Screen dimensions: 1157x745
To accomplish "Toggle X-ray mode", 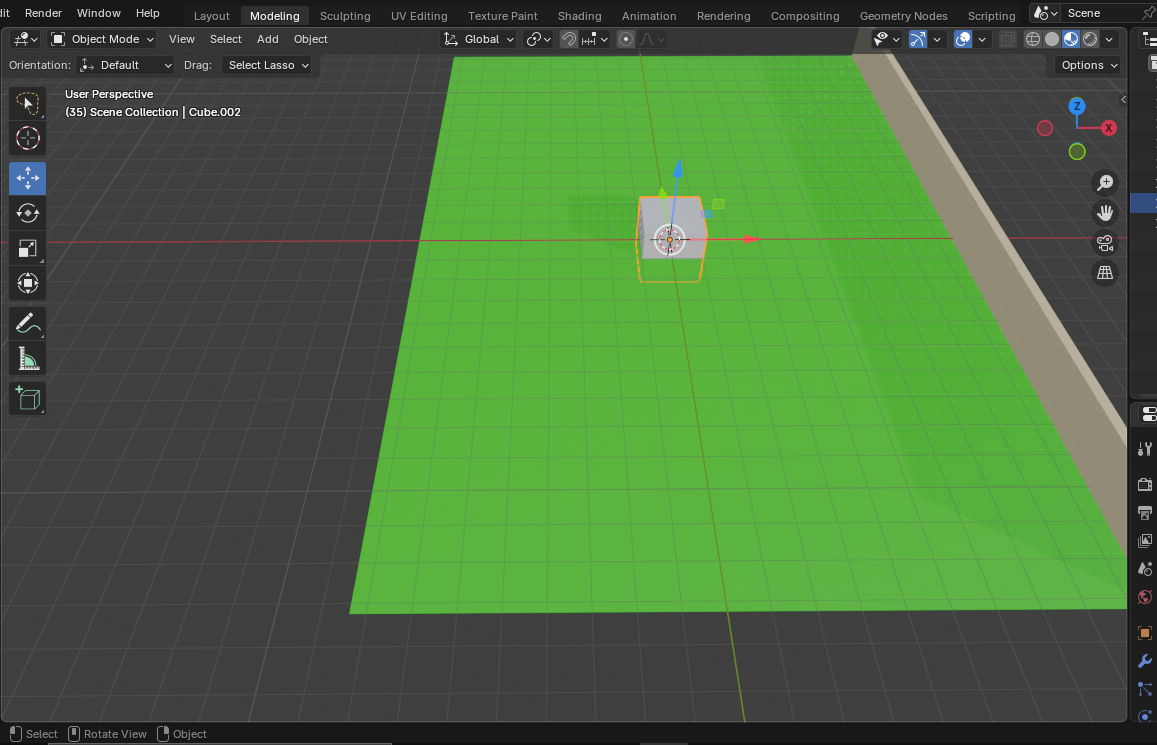I will pos(1006,39).
